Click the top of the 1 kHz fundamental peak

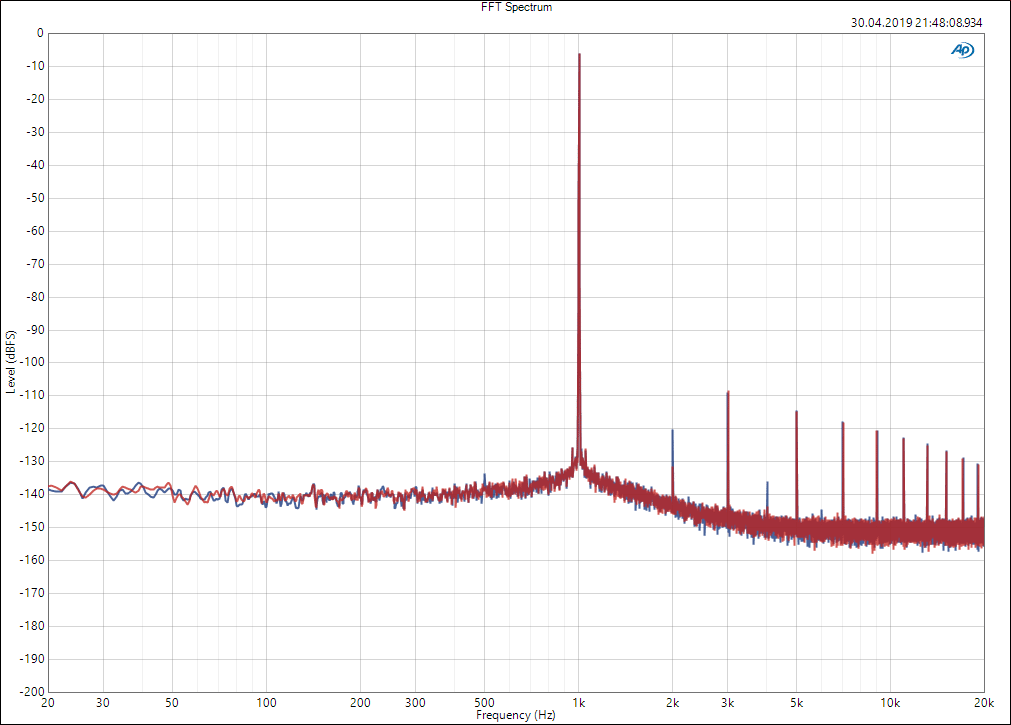[579, 55]
